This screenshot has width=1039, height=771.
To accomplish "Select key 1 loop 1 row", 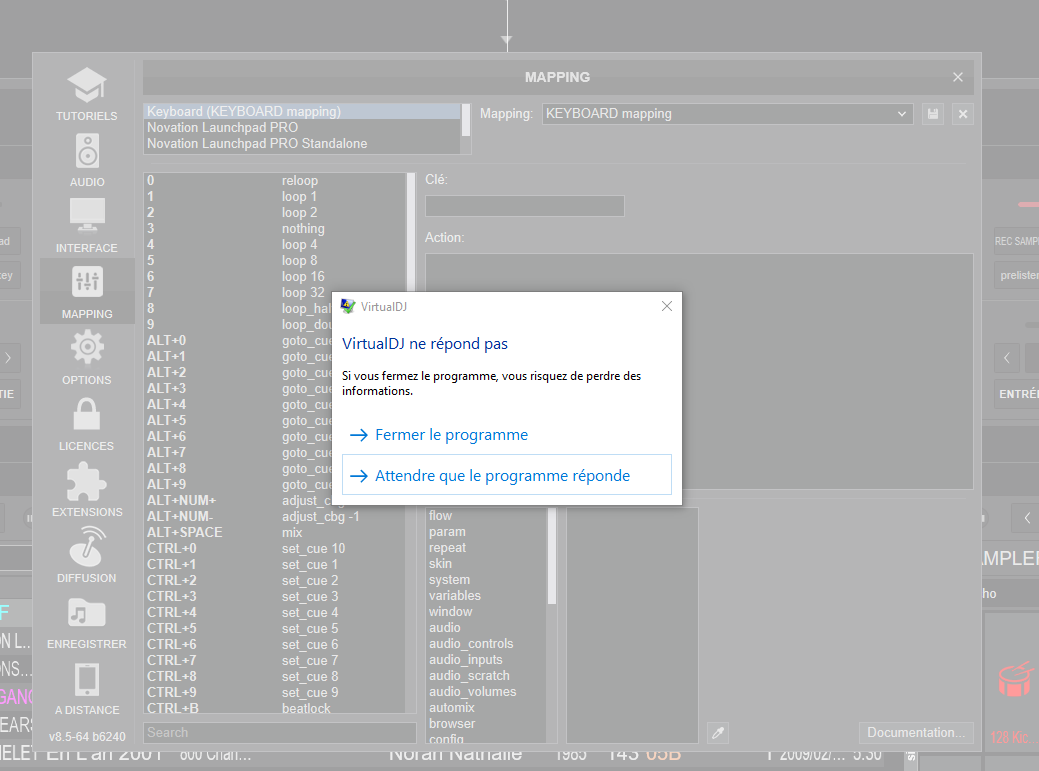I will click(x=275, y=196).
